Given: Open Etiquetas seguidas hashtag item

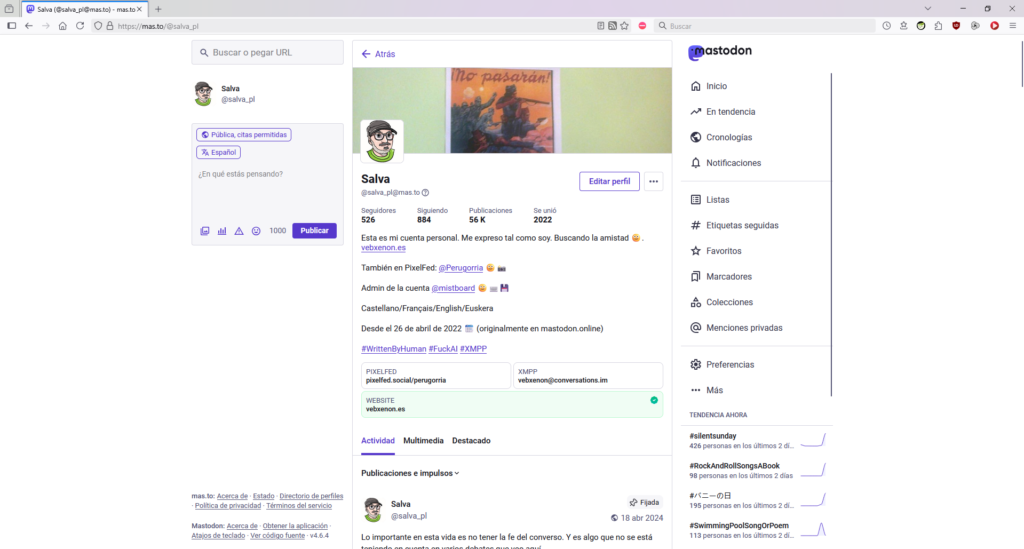Looking at the screenshot, I should point(734,225).
